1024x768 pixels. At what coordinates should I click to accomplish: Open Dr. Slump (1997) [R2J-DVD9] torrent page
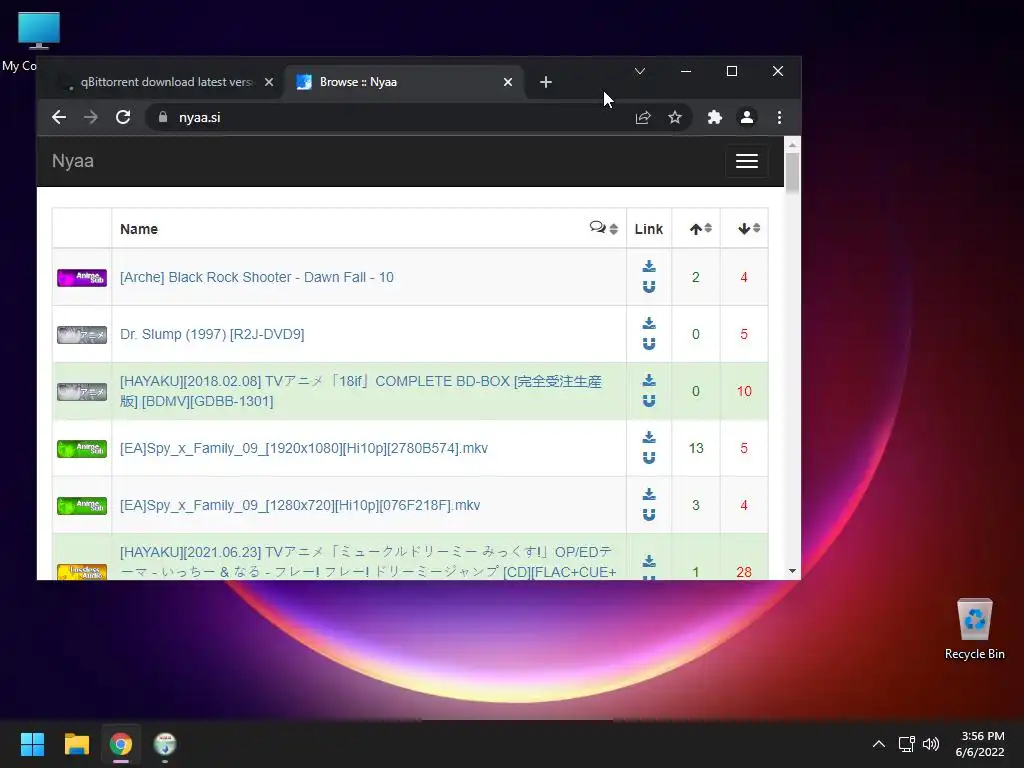point(212,334)
